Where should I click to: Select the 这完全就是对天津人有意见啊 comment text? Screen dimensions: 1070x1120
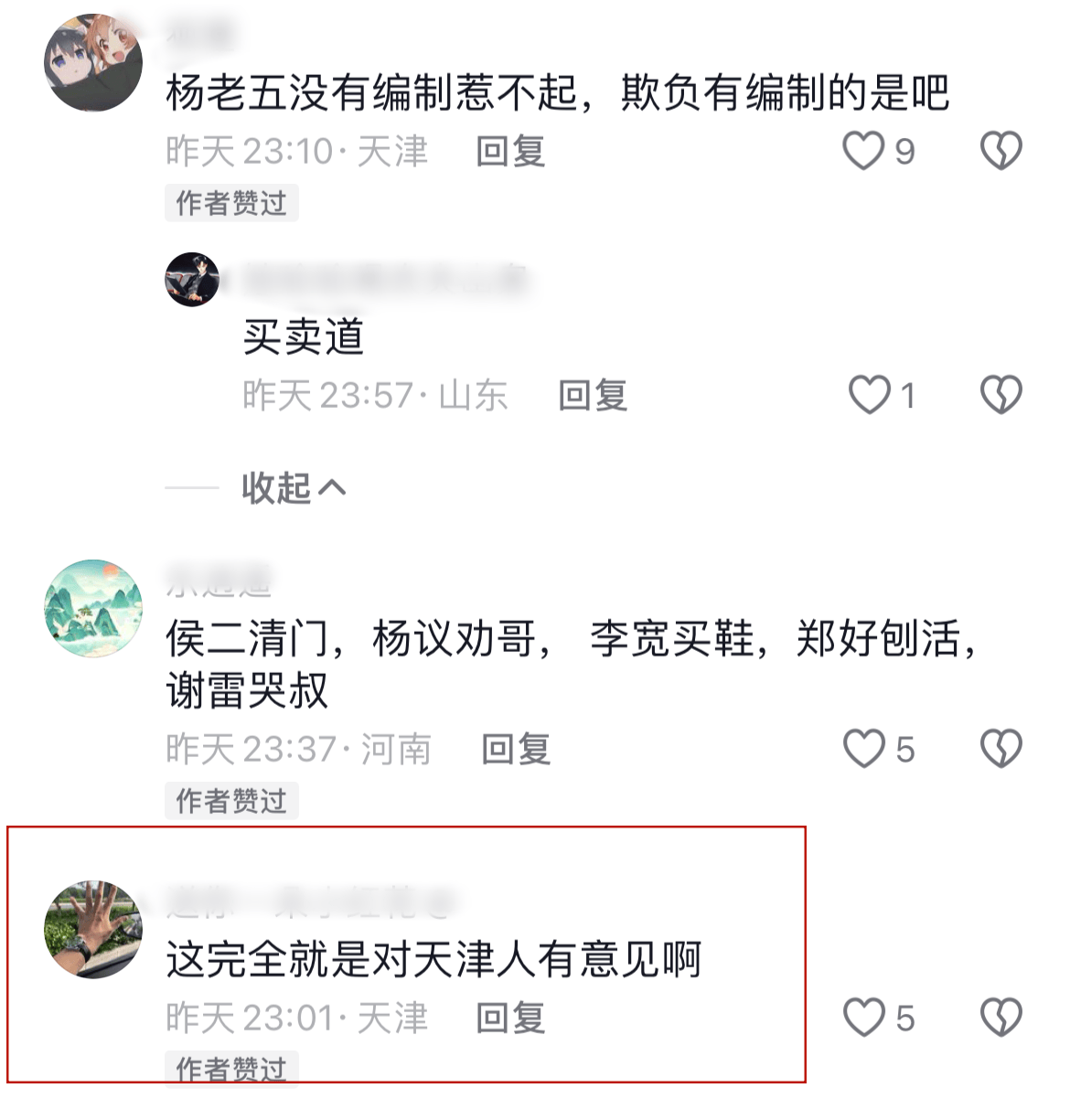click(x=433, y=960)
